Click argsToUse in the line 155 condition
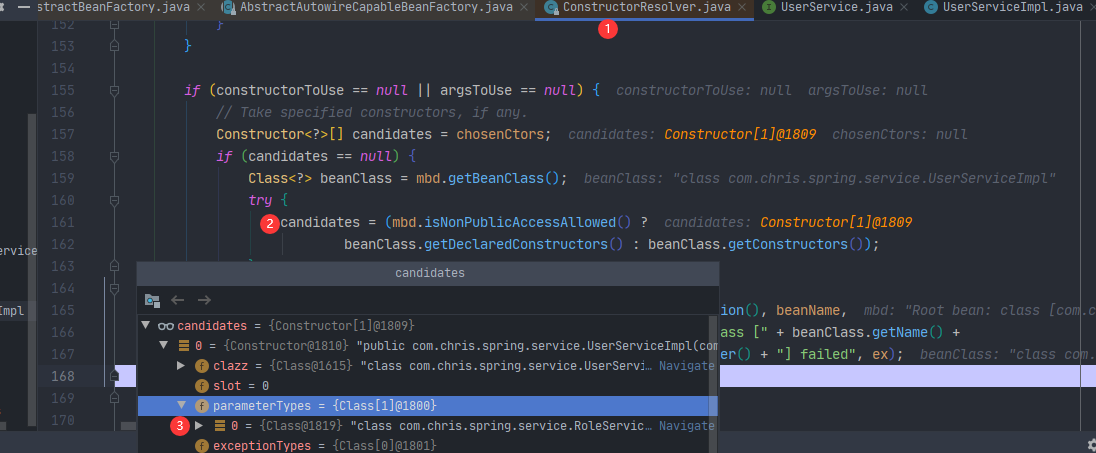The height and width of the screenshot is (453, 1096). point(478,91)
